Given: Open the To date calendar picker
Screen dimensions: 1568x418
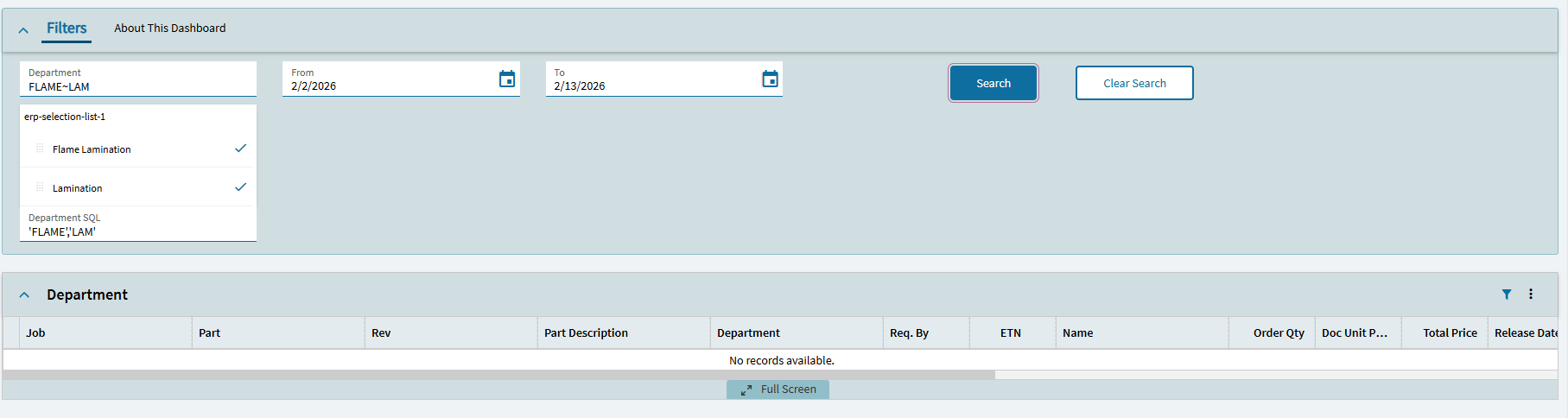Looking at the screenshot, I should pyautogui.click(x=770, y=79).
